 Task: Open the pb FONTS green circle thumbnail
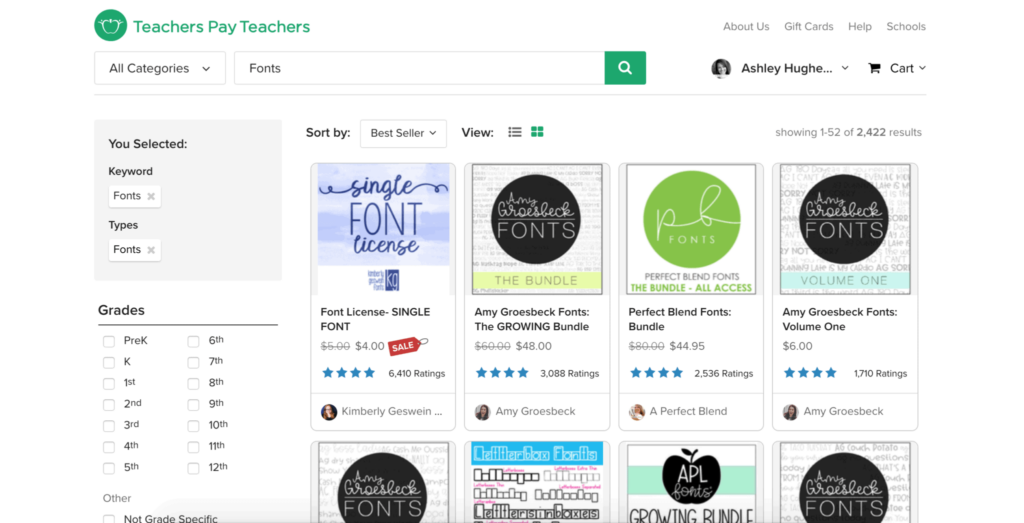click(x=691, y=229)
